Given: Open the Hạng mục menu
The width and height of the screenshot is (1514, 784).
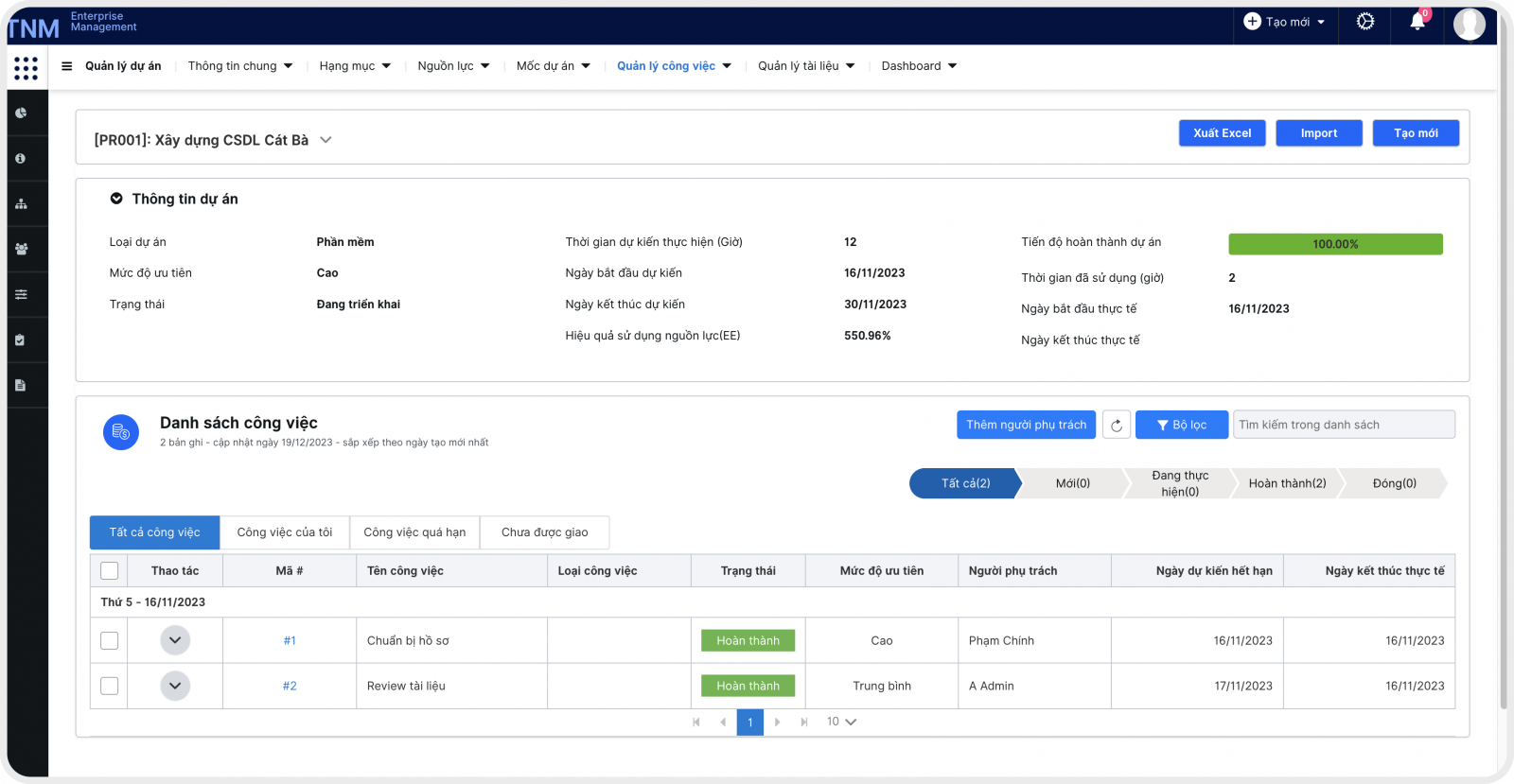Looking at the screenshot, I should (355, 66).
